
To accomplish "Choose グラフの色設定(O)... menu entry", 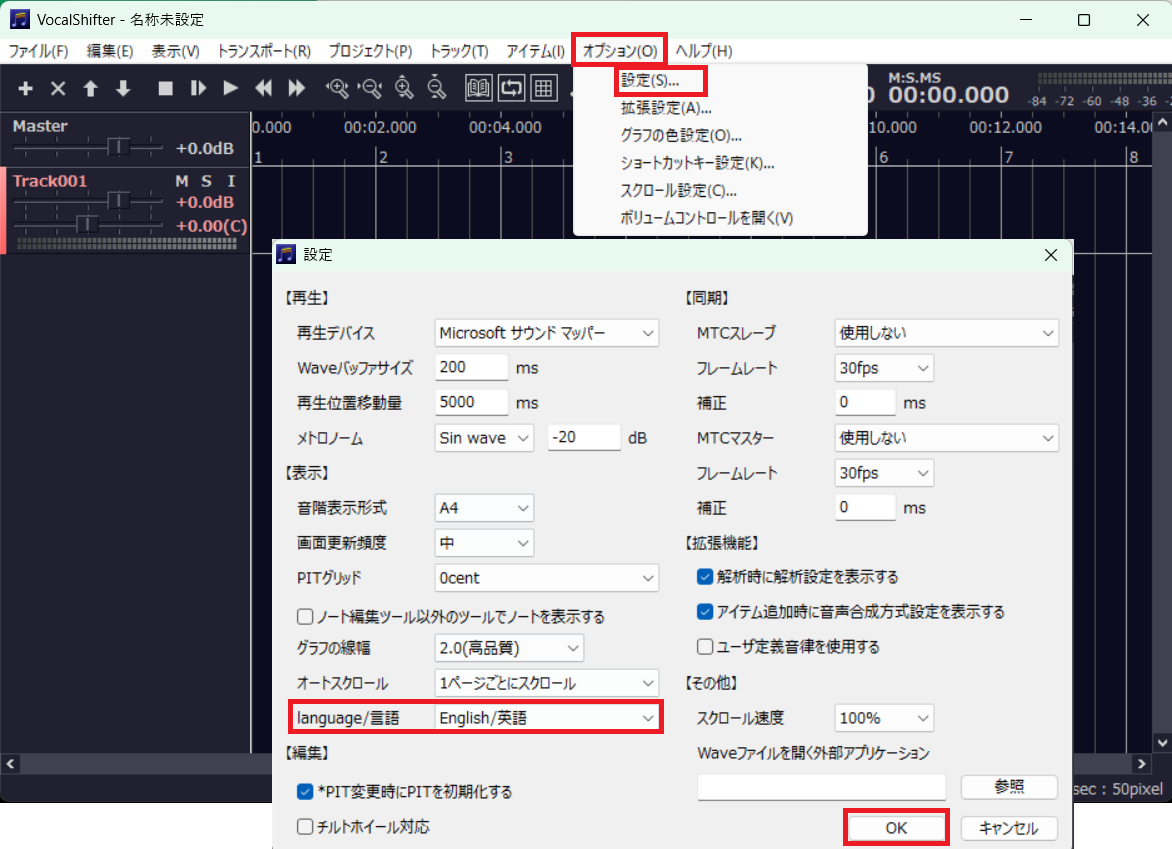I will click(681, 135).
